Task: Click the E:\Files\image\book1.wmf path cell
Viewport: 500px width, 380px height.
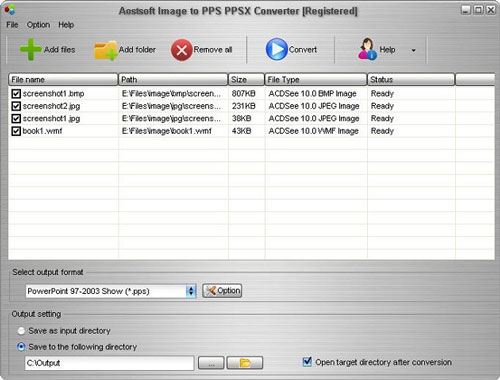Action: 167,131
